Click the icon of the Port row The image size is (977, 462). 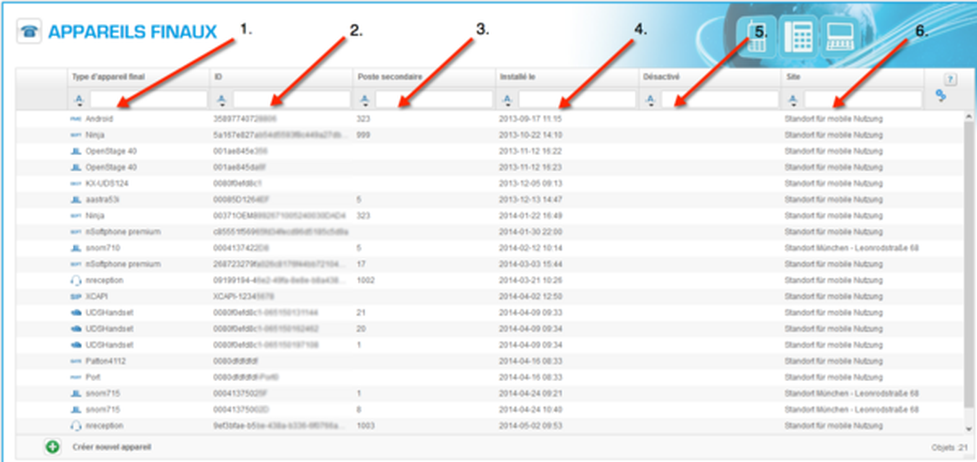point(76,377)
